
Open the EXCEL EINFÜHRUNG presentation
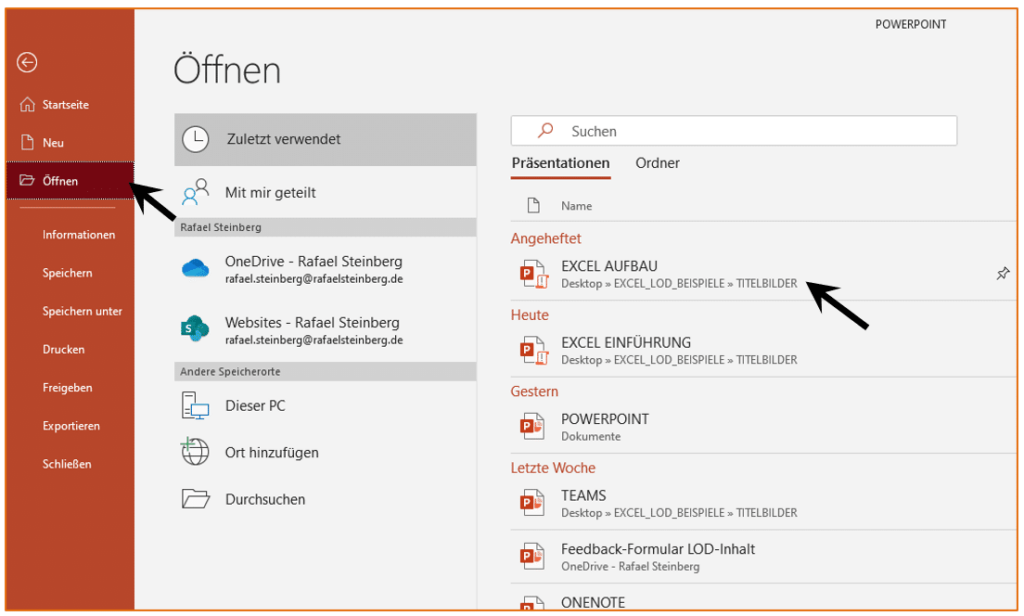pyautogui.click(x=763, y=350)
